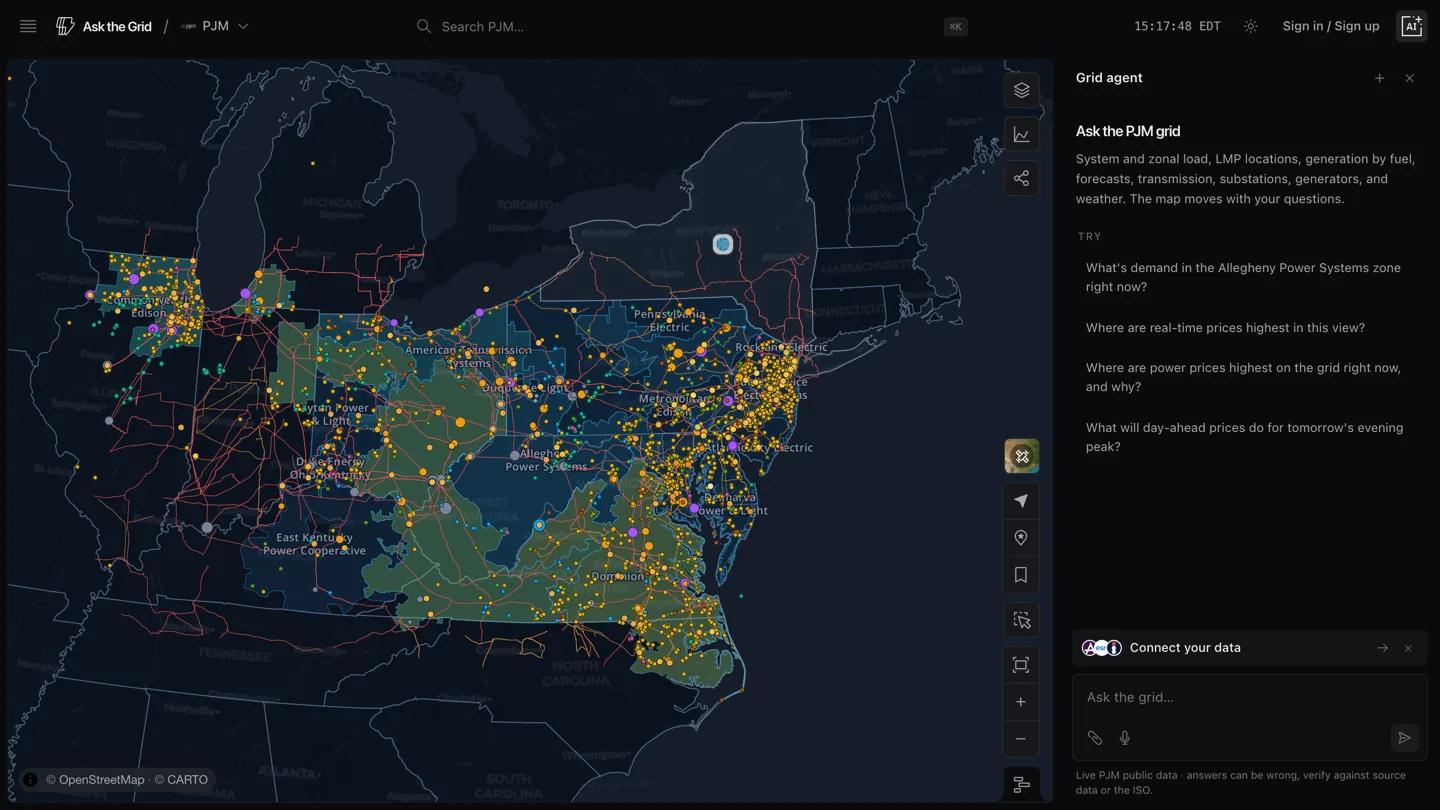Ask about Allegheny Power Systems zone demand
The height and width of the screenshot is (810, 1440).
pos(1250,277)
